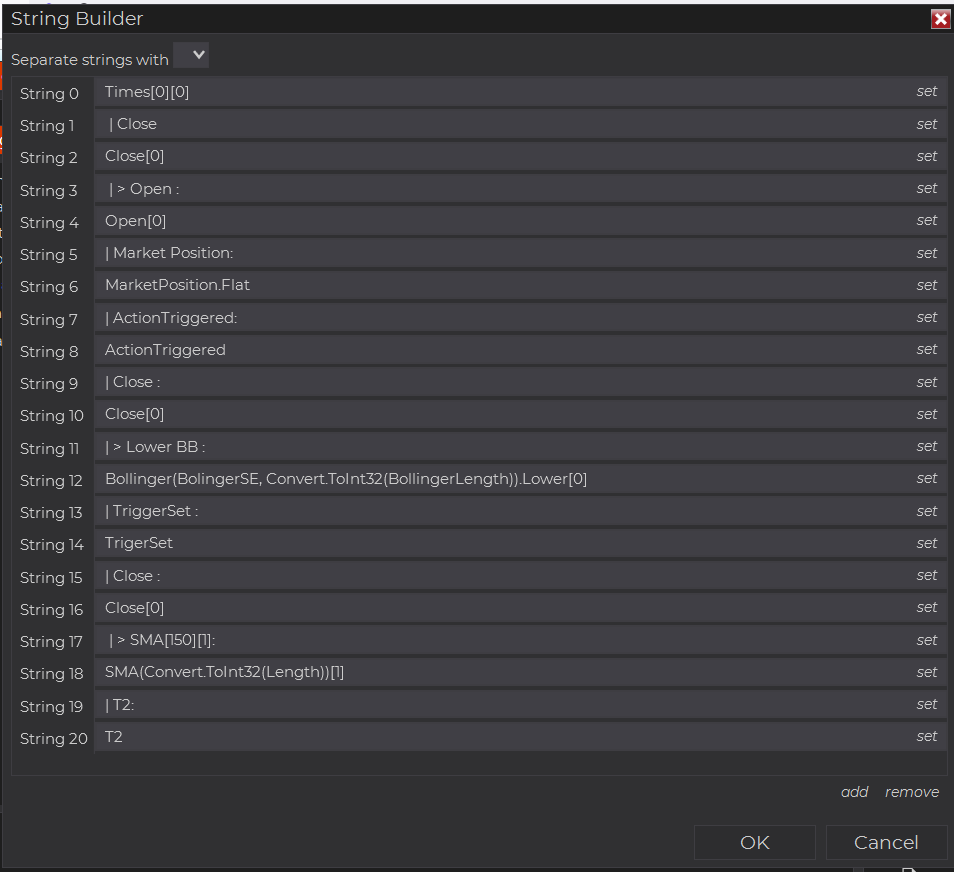
Task: Click set link for String 0
Action: point(927,91)
